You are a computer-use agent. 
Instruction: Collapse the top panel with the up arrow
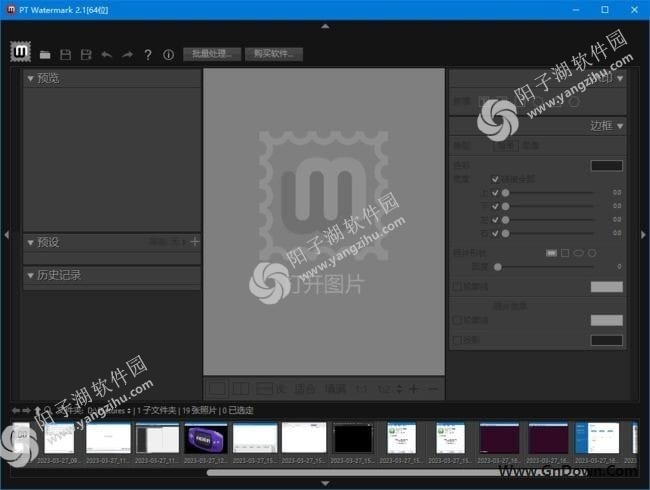(x=325, y=26)
